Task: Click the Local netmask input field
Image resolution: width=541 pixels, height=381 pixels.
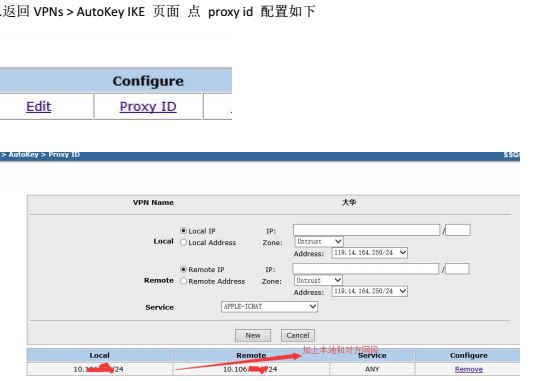Action: tap(458, 230)
